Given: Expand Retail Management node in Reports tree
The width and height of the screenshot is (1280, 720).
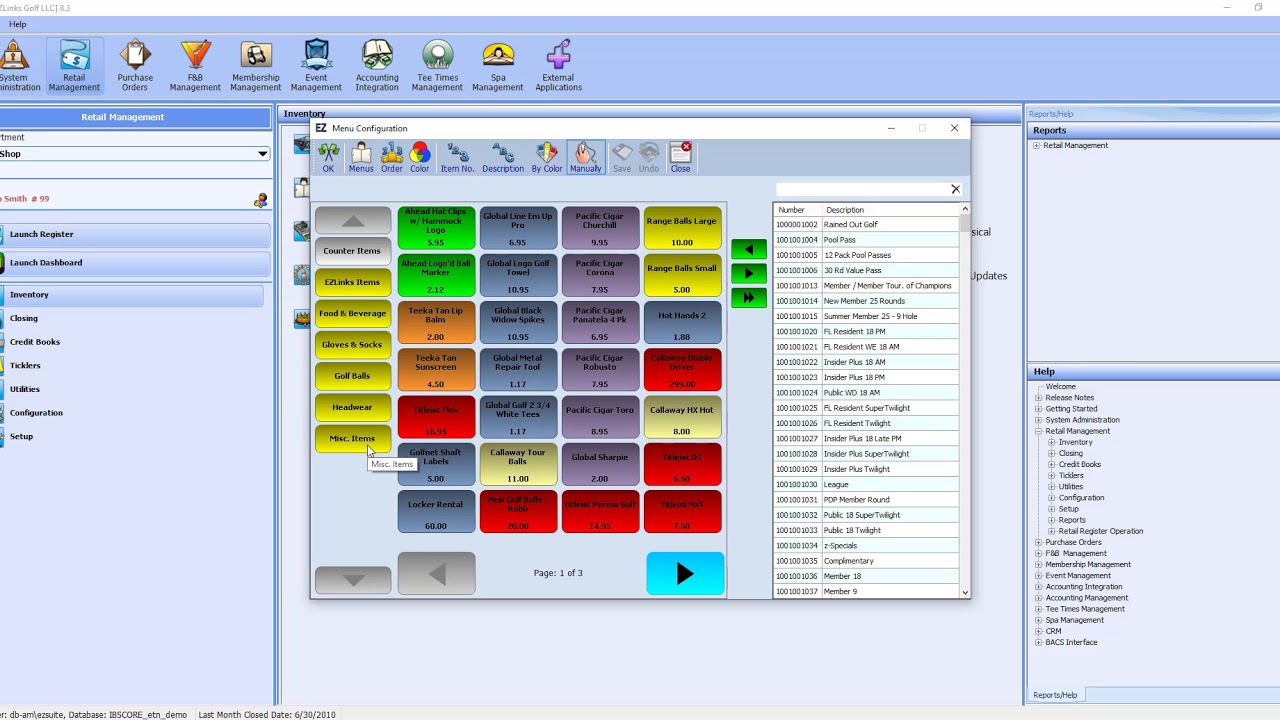Looking at the screenshot, I should 1037,146.
